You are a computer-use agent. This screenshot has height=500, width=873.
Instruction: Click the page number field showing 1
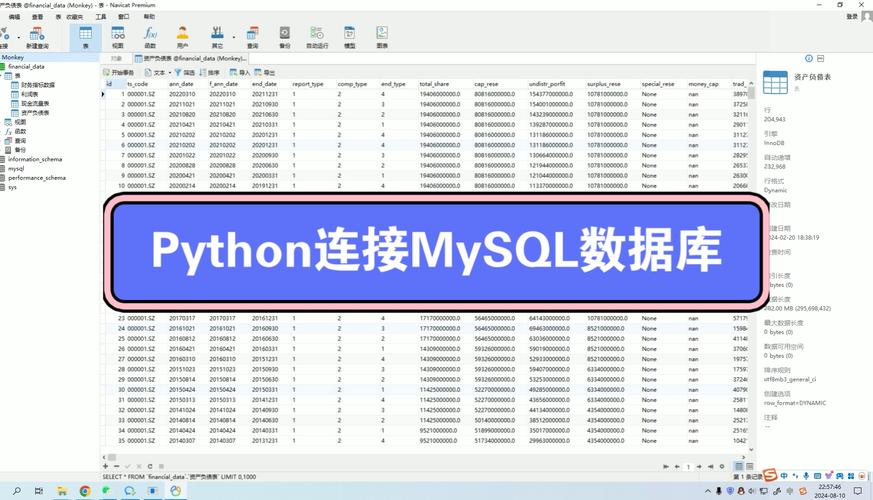pyautogui.click(x=688, y=467)
